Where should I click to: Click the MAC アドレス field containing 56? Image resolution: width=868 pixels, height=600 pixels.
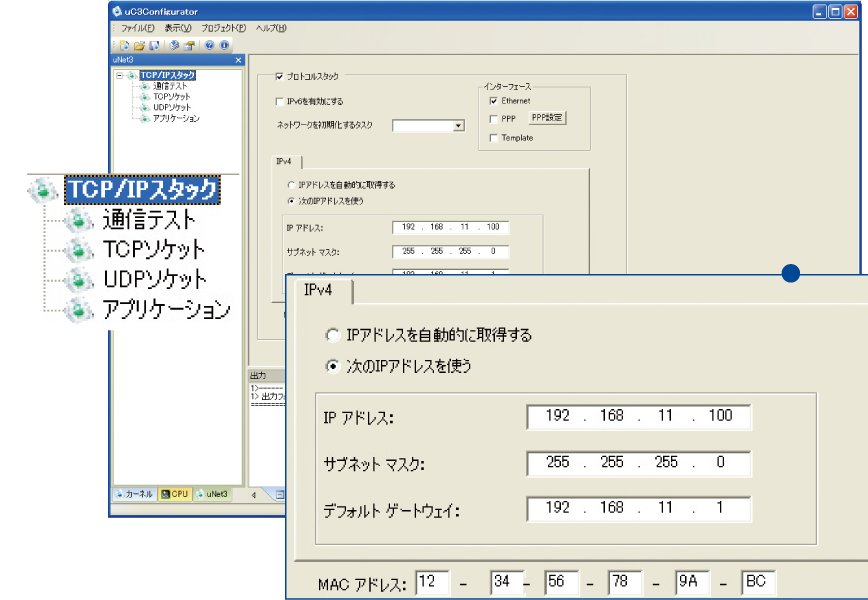[x=561, y=582]
